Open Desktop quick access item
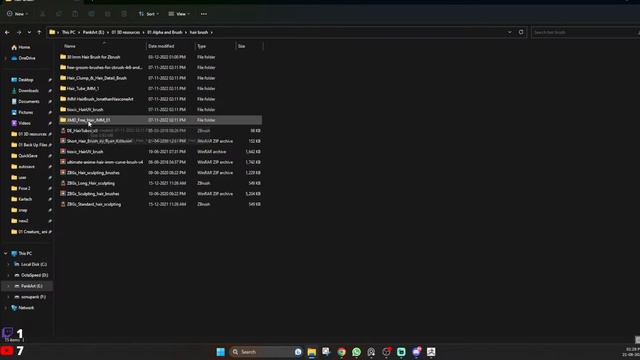This screenshot has width=640, height=360. pos(26,80)
